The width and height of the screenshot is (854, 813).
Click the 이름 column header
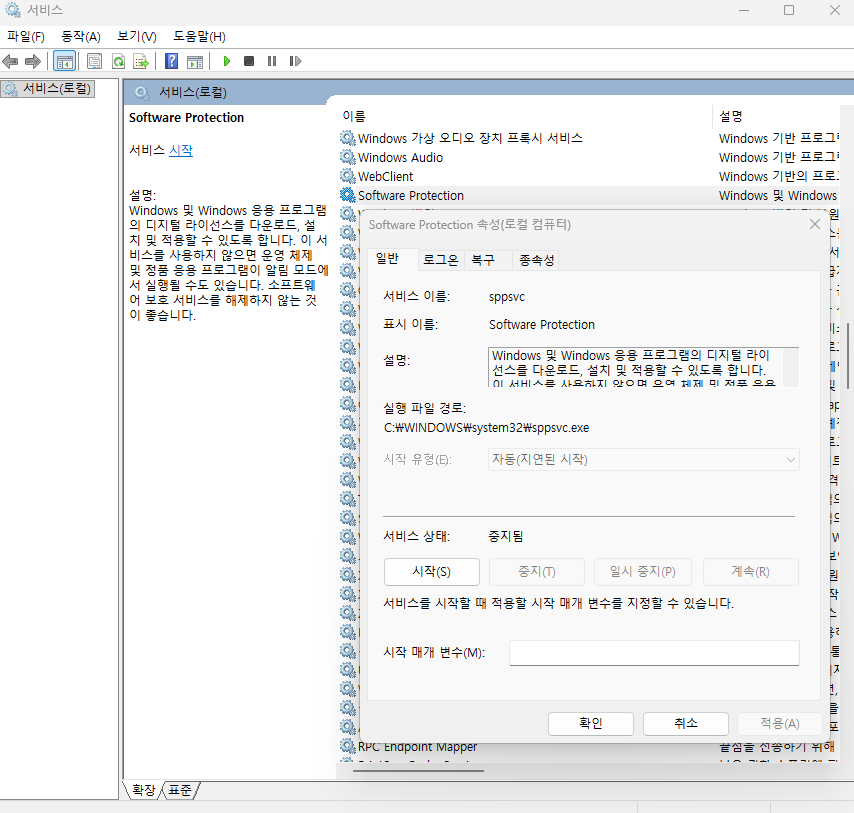point(523,116)
